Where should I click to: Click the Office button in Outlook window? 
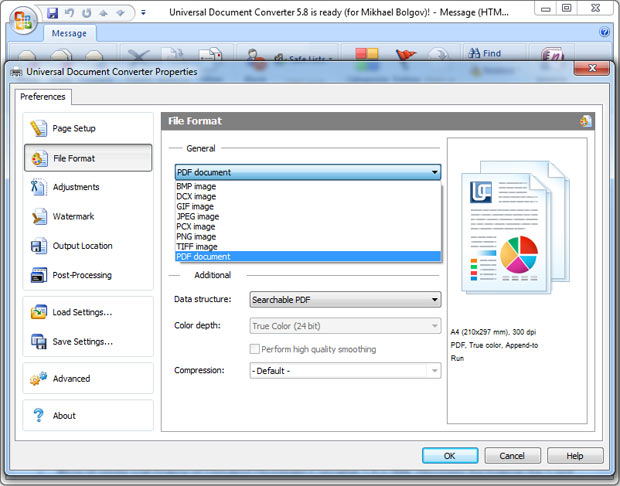(23, 20)
